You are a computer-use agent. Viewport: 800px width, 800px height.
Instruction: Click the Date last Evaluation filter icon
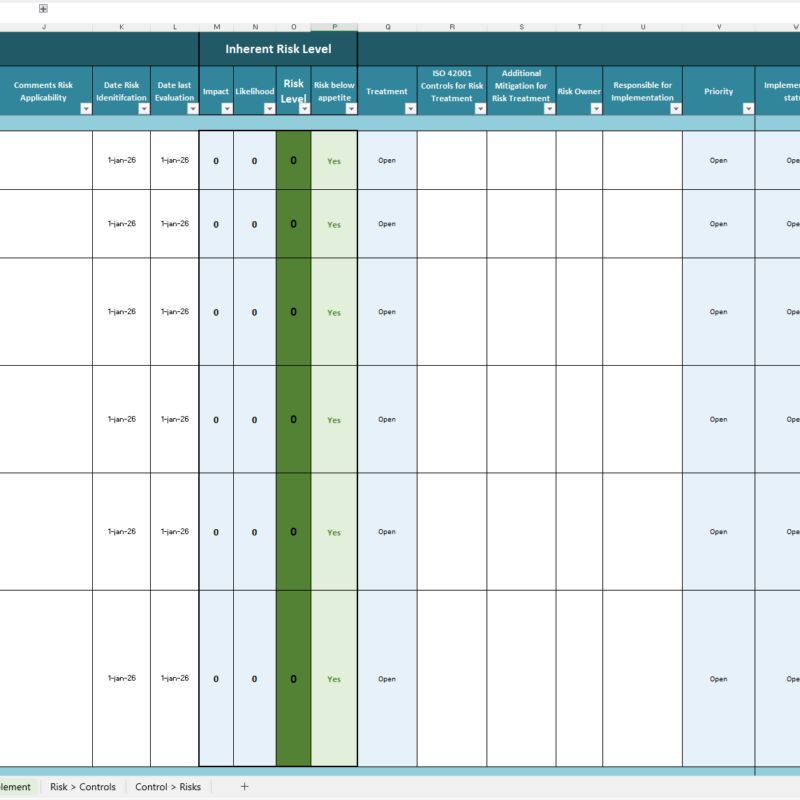(193, 110)
